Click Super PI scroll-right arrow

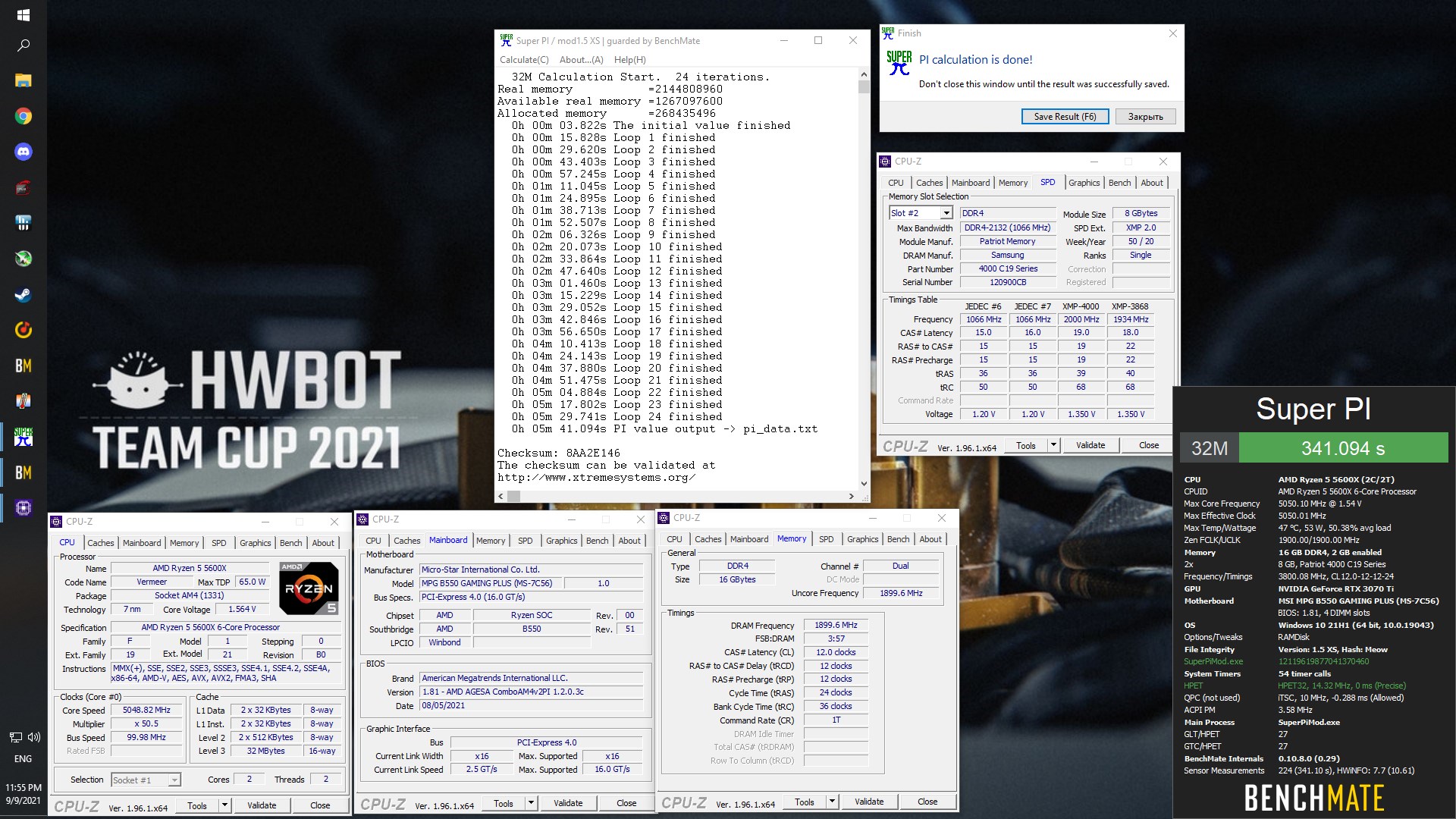(x=851, y=497)
